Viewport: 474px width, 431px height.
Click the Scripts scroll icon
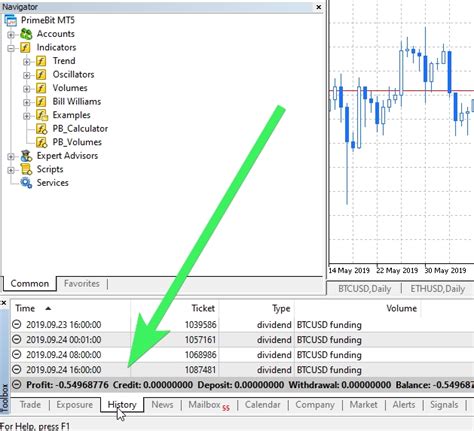(x=26, y=169)
